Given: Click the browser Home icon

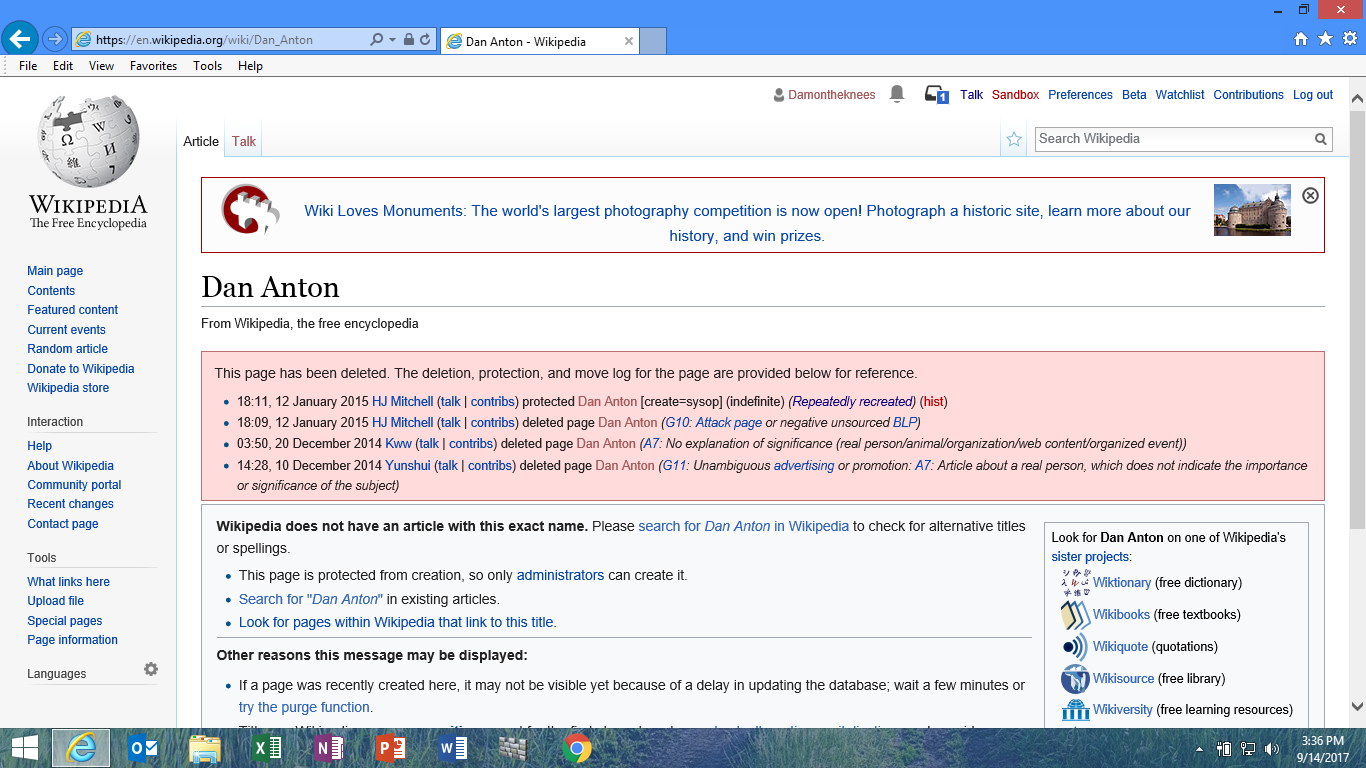Looking at the screenshot, I should pos(1301,39).
